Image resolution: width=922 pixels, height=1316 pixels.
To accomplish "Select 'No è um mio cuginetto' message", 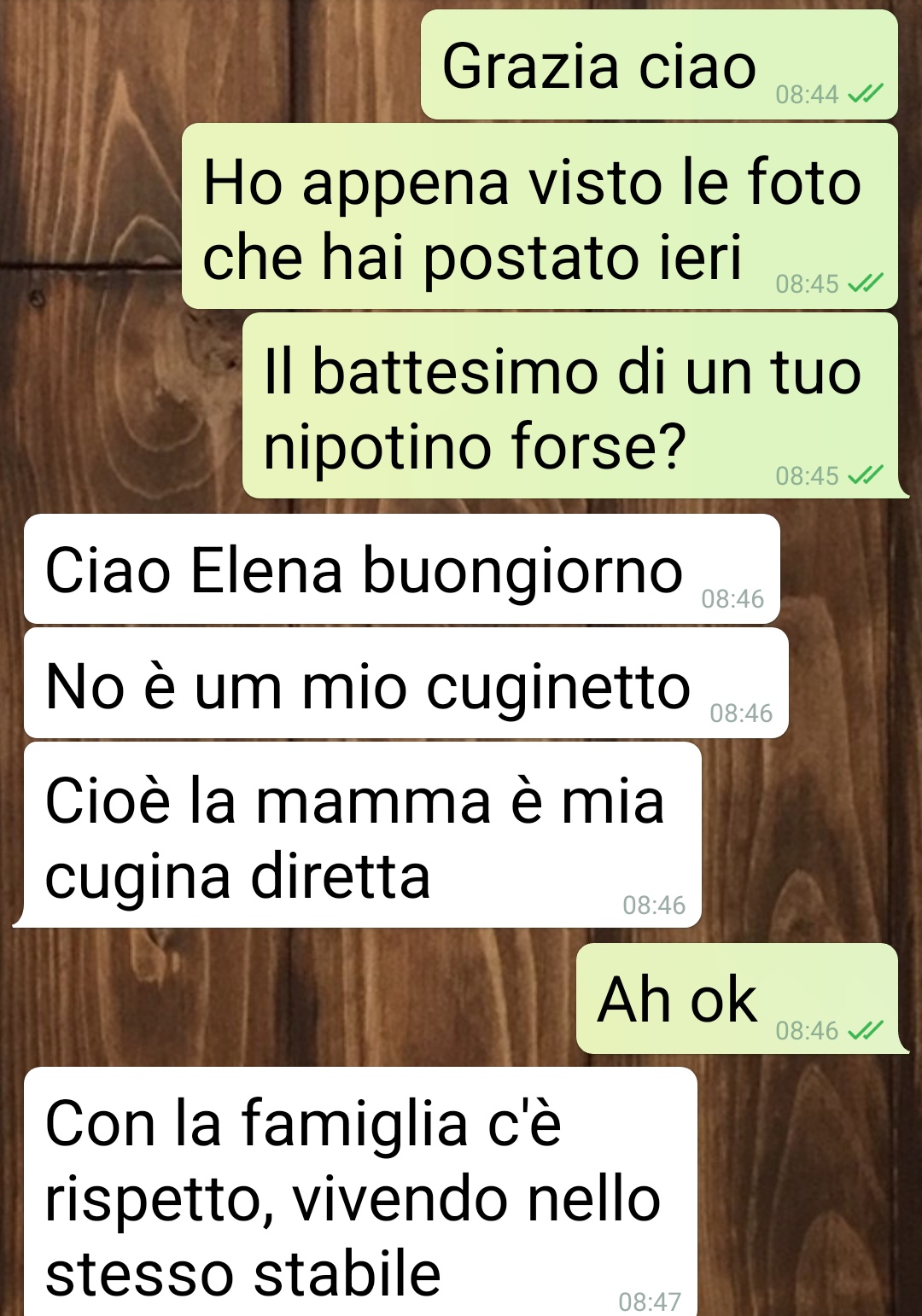I will point(406,684).
